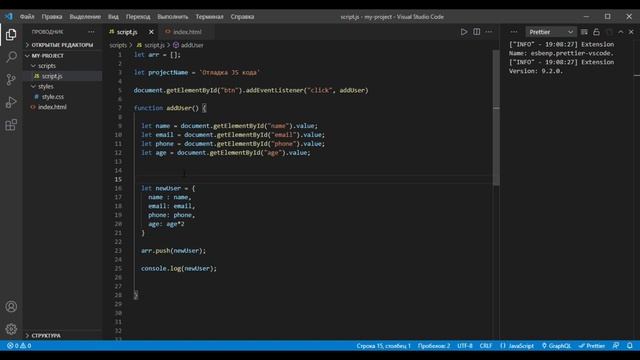Open the Go (Переход) menu
Screen dimensions: 640x360
138,17
